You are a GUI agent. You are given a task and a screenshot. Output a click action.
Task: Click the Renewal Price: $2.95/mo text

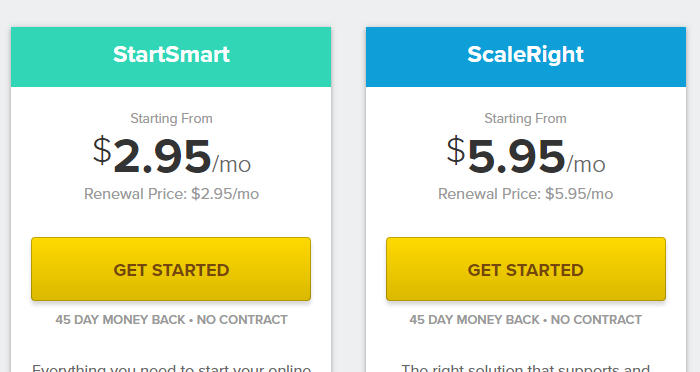pos(171,194)
